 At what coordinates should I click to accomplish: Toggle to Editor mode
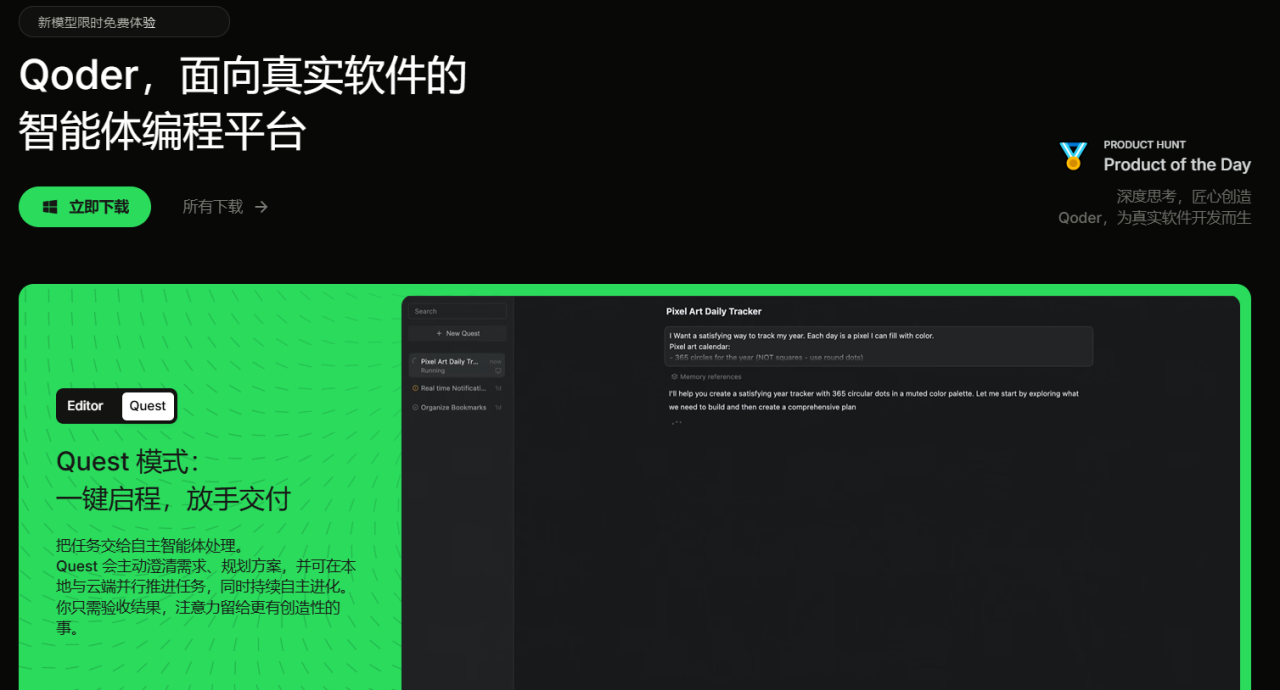coord(85,406)
